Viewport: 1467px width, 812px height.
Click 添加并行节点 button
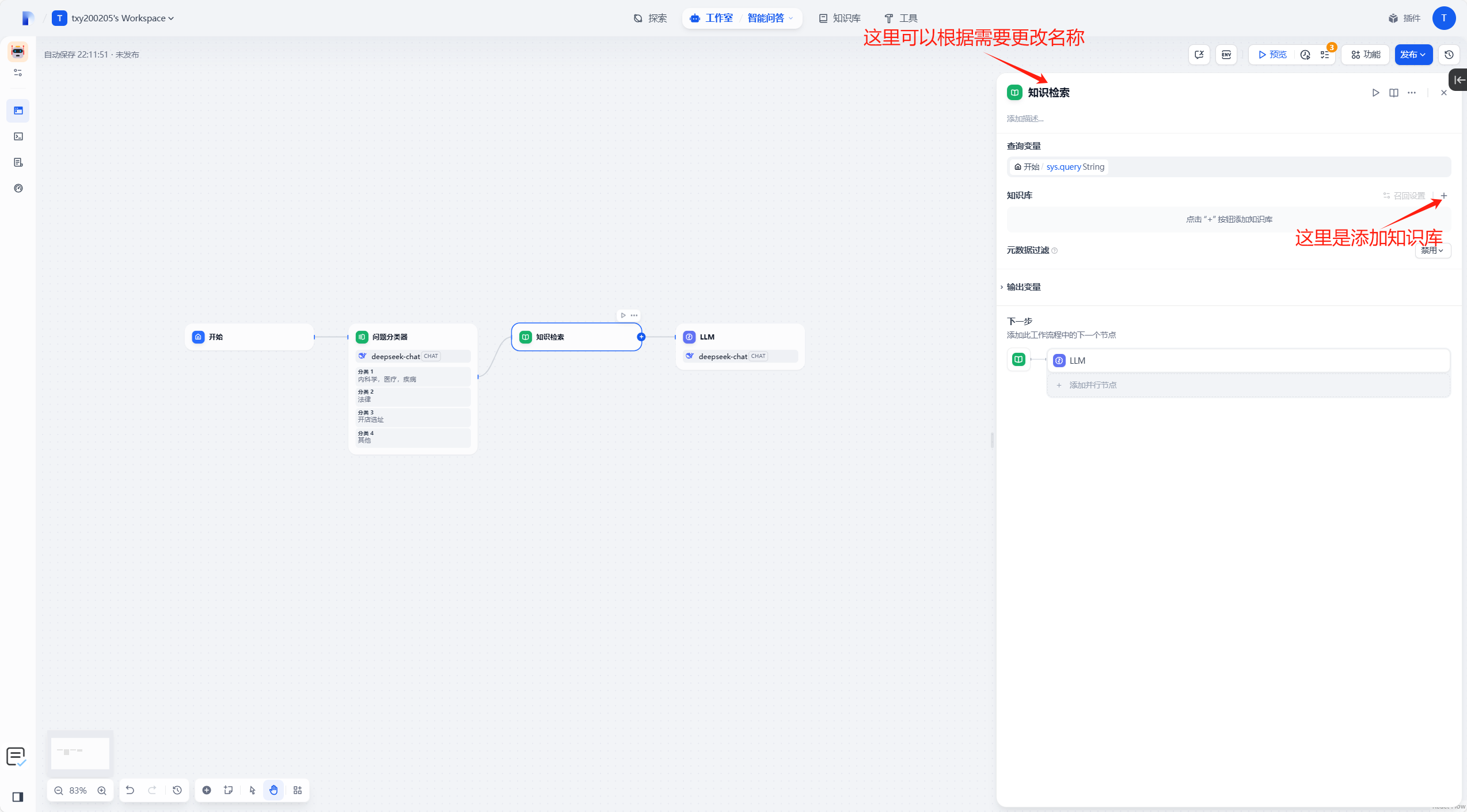click(1092, 385)
